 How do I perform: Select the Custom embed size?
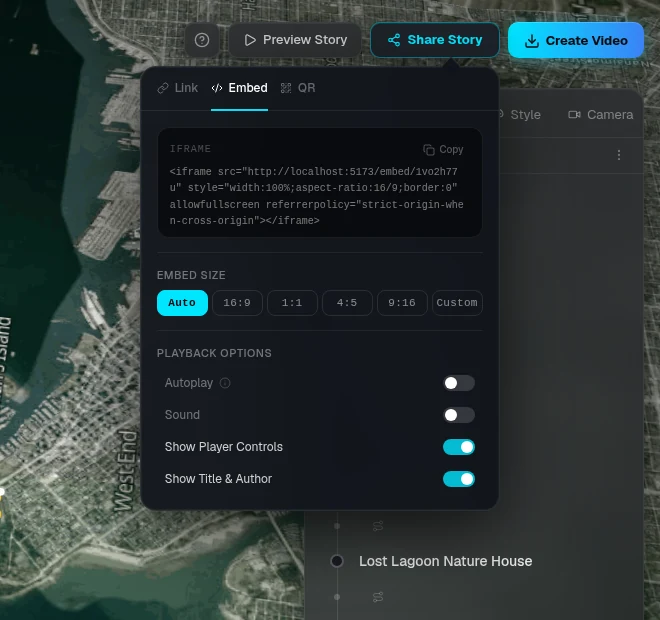pyautogui.click(x=457, y=303)
